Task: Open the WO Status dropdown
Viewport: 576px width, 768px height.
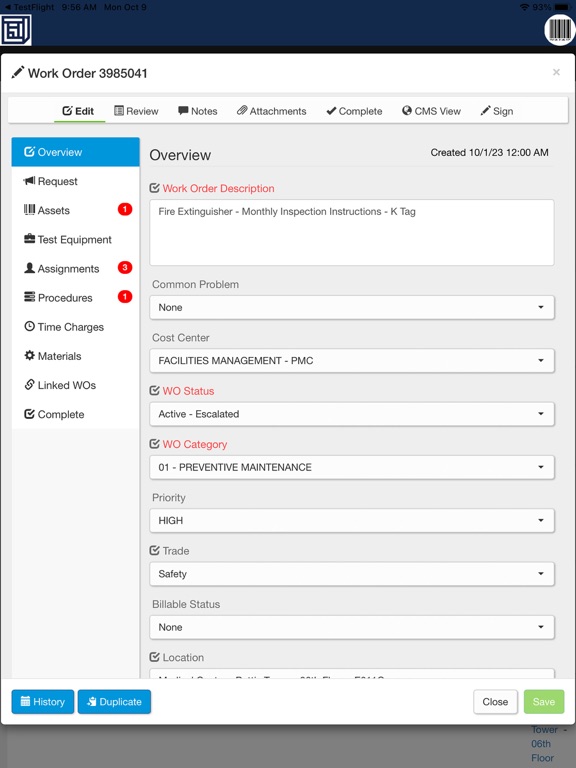Action: tap(352, 414)
